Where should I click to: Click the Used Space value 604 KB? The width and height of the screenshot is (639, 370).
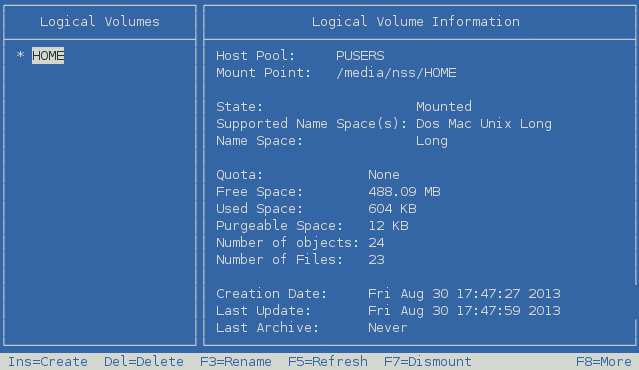[x=392, y=209]
